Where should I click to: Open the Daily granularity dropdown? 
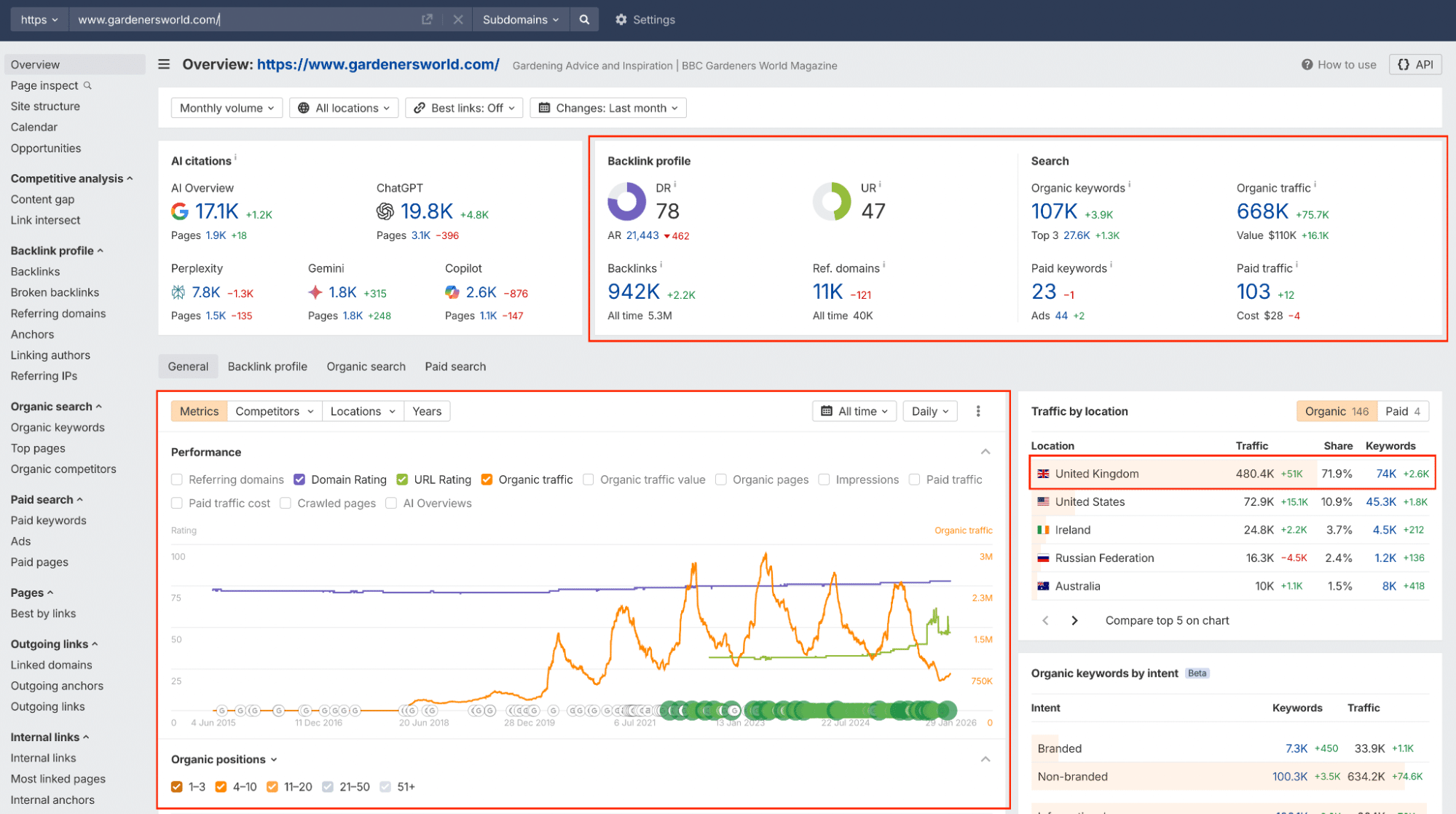[x=929, y=411]
